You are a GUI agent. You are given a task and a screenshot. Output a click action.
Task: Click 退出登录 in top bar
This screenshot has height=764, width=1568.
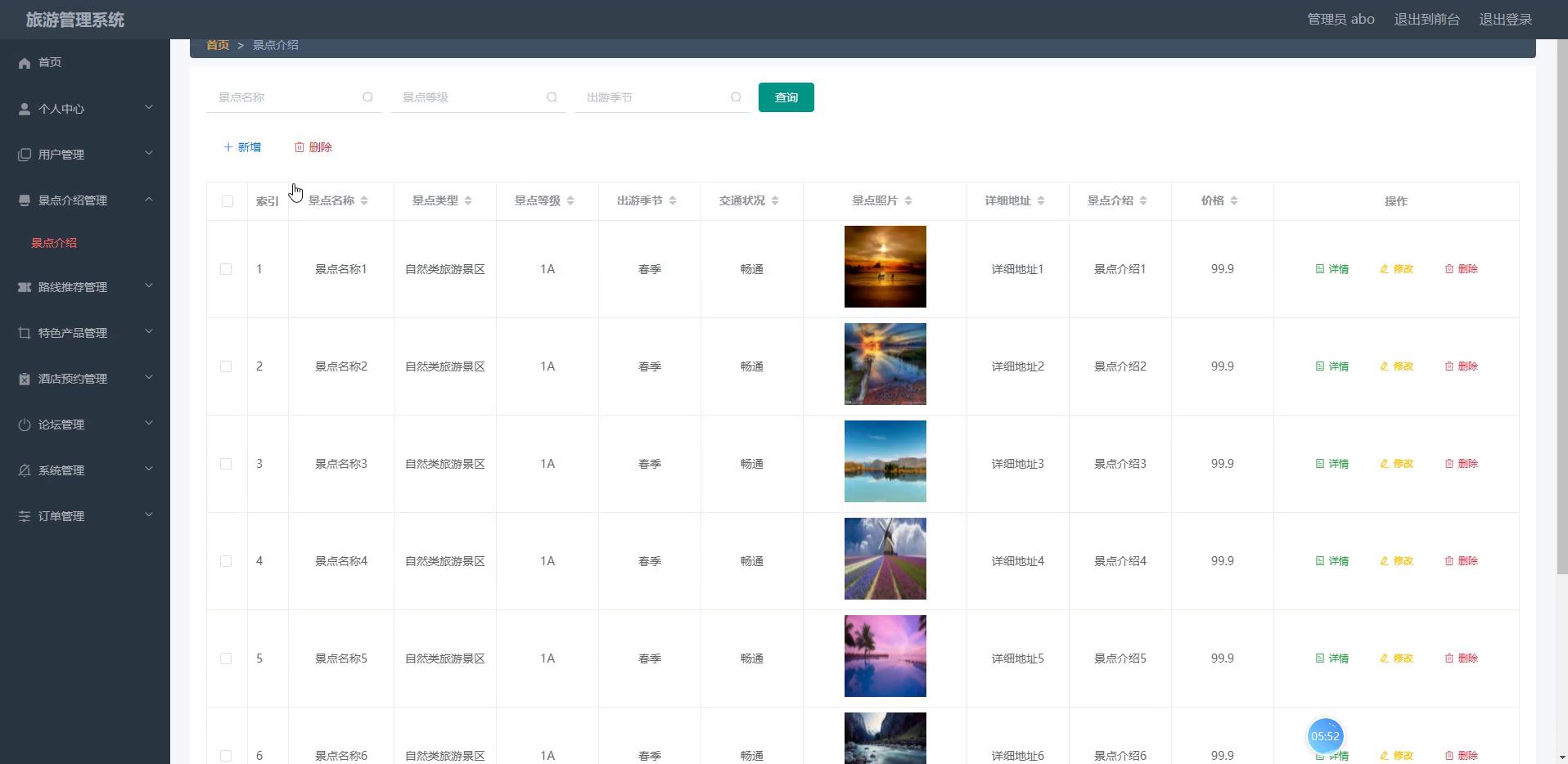pos(1505,20)
